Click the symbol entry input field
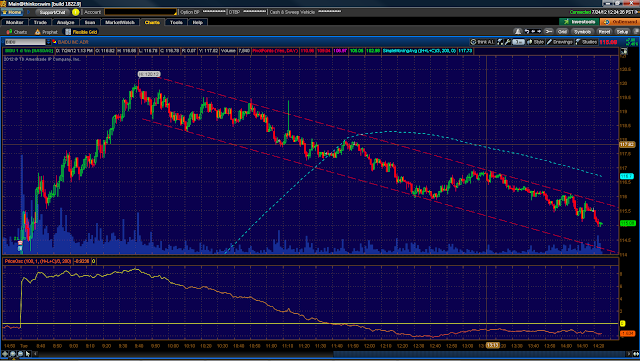Image resolution: width=640 pixels, height=361 pixels. coord(25,42)
